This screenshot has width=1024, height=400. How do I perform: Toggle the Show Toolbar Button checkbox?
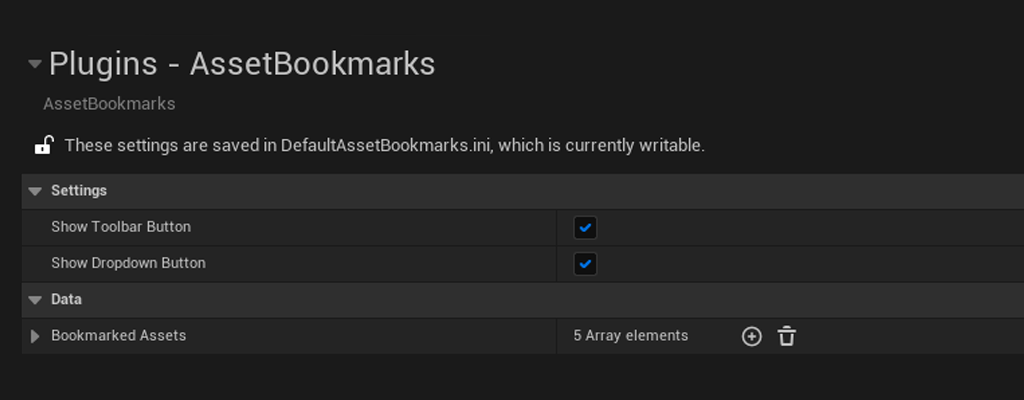point(585,228)
